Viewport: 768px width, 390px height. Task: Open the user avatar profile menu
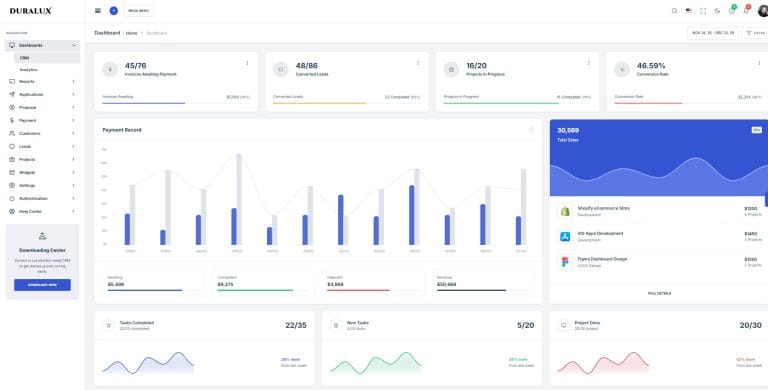point(763,11)
